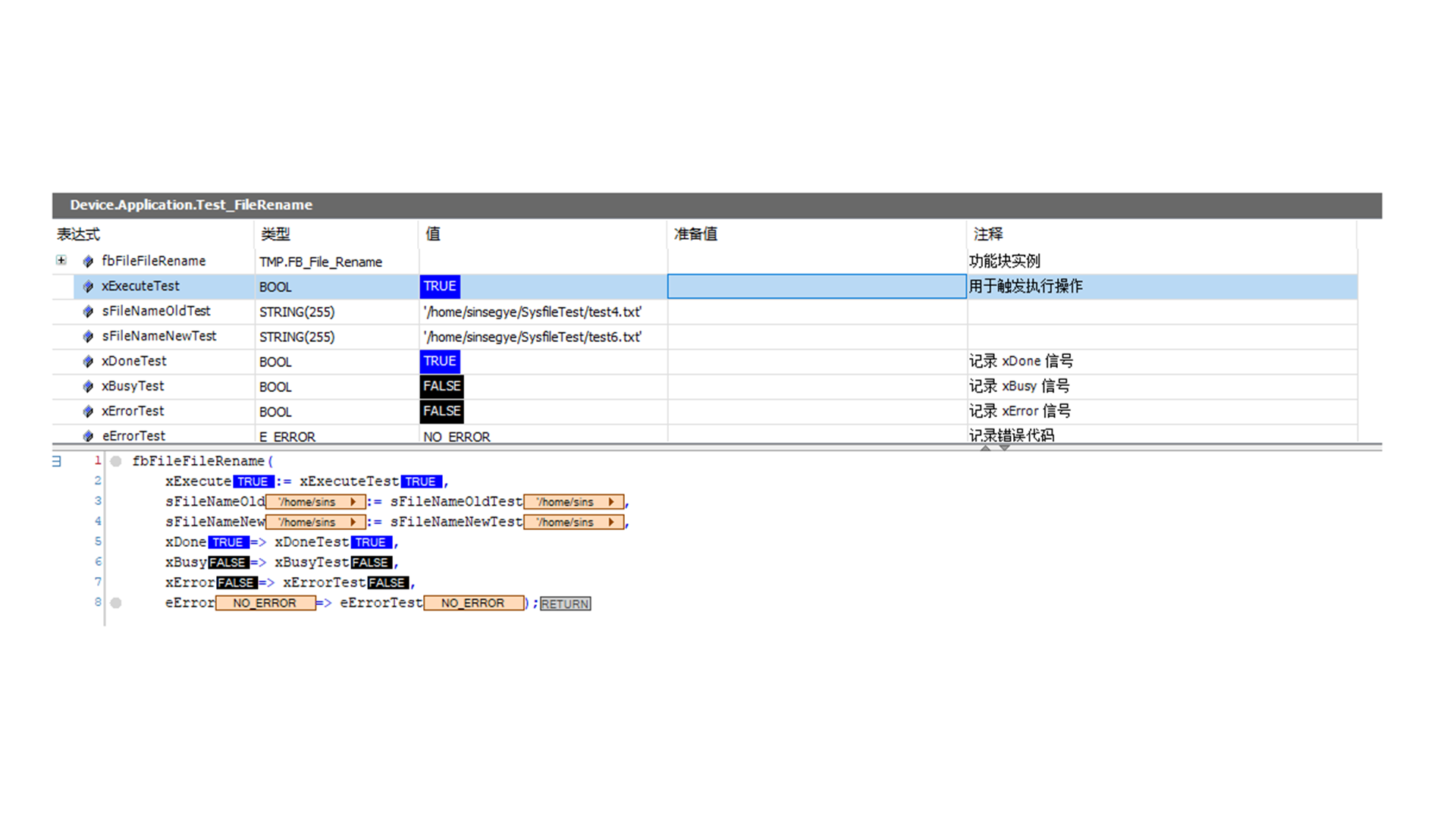This screenshot has height=819, width=1456.
Task: Select the eErrorTest expression name
Action: [x=133, y=436]
